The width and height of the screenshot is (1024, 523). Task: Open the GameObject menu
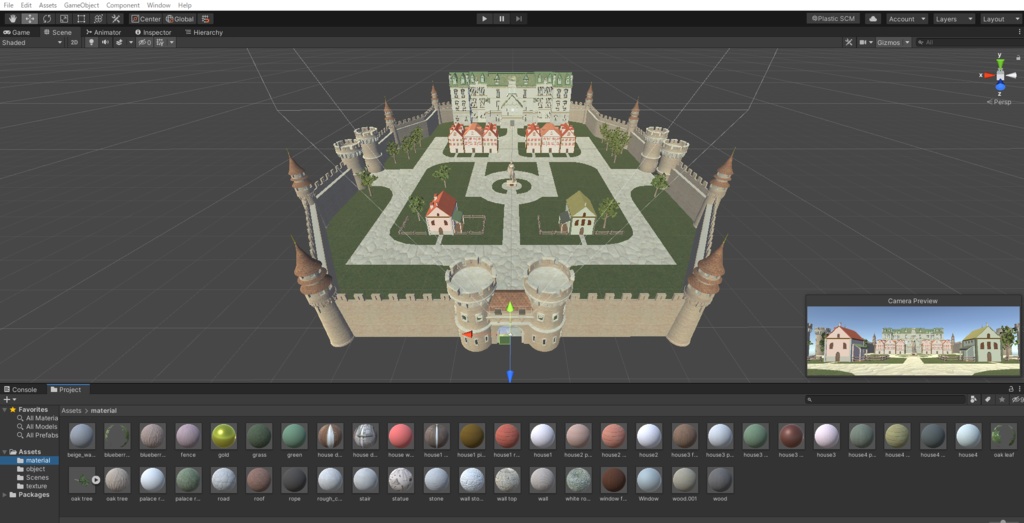pos(81,5)
